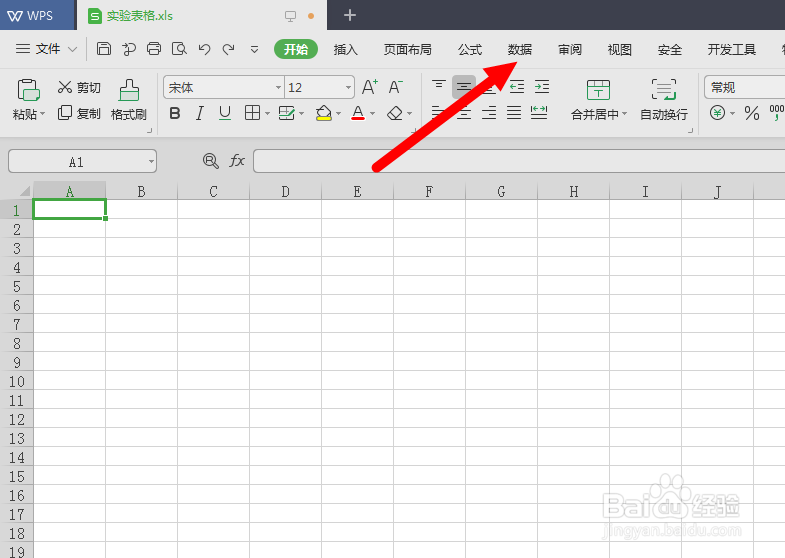
Task: Click the Print icon
Action: [154, 49]
